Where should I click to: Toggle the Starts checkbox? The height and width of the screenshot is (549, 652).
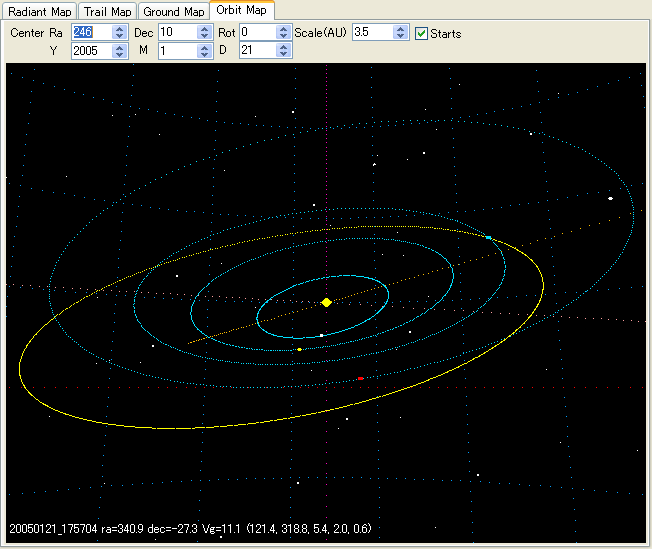point(421,33)
